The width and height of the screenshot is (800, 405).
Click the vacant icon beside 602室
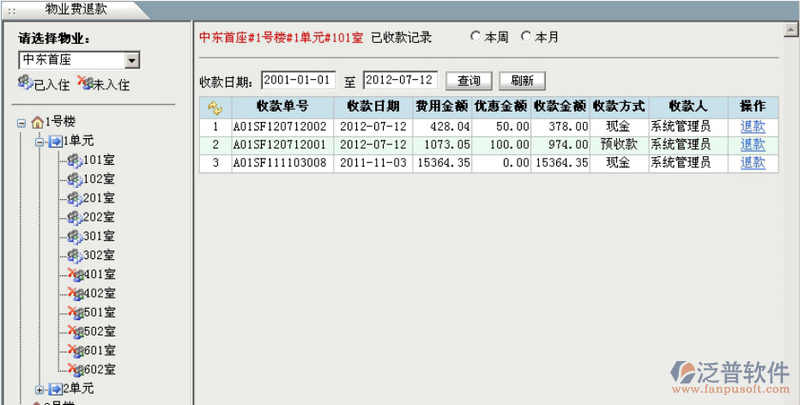click(x=76, y=370)
